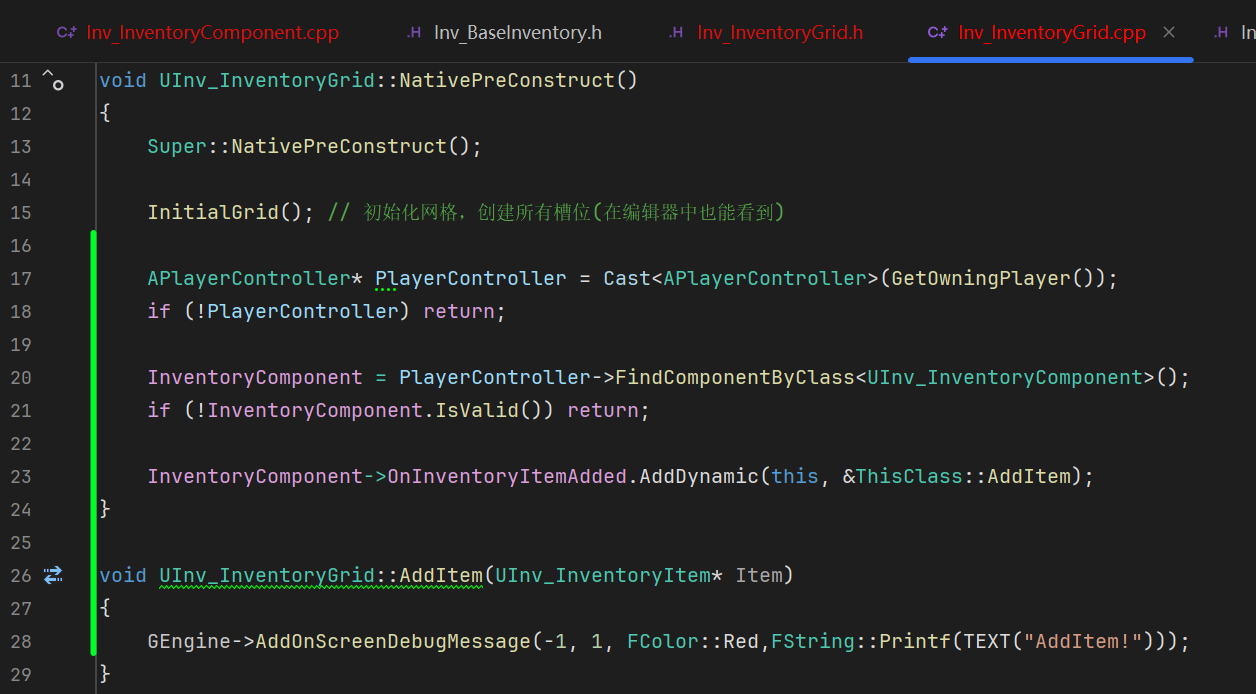The image size is (1256, 694).
Task: Click line number 17 in the gutter
Action: (21, 278)
